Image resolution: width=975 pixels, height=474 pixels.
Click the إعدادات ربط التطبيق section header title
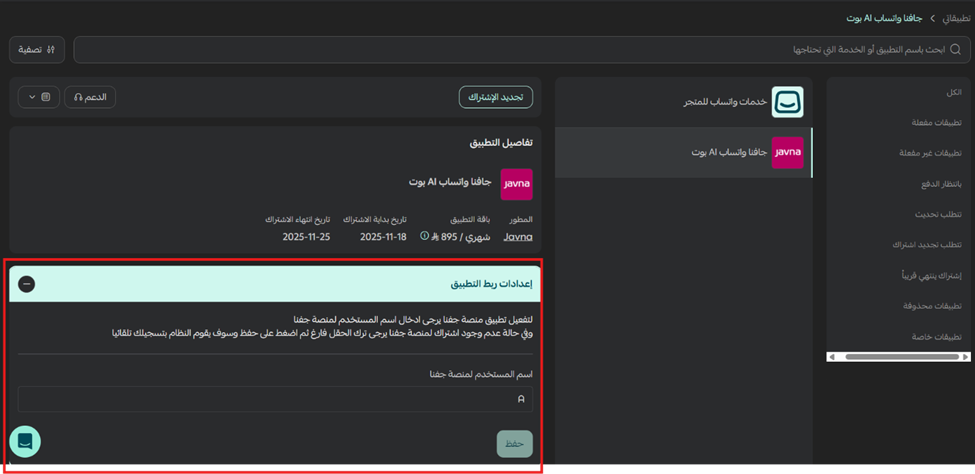click(x=491, y=284)
